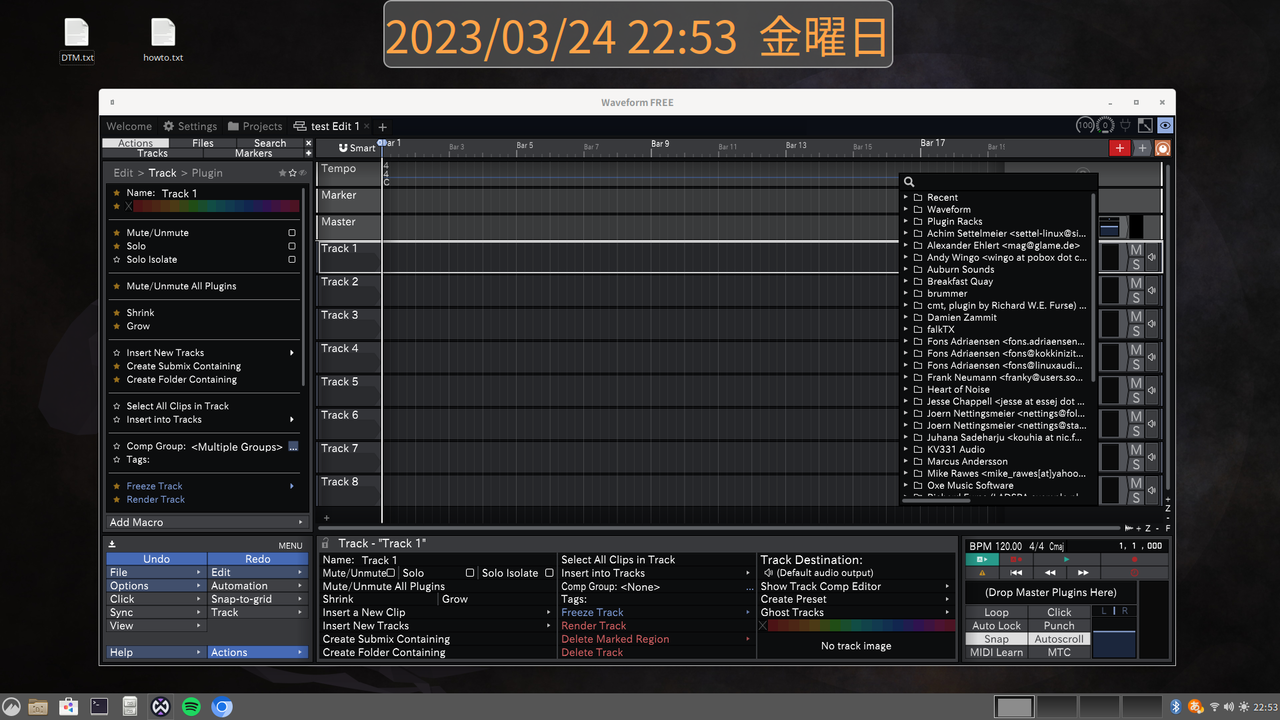The image size is (1280, 720).
Task: Expand the Recent folder in plugin browser
Action: (905, 197)
